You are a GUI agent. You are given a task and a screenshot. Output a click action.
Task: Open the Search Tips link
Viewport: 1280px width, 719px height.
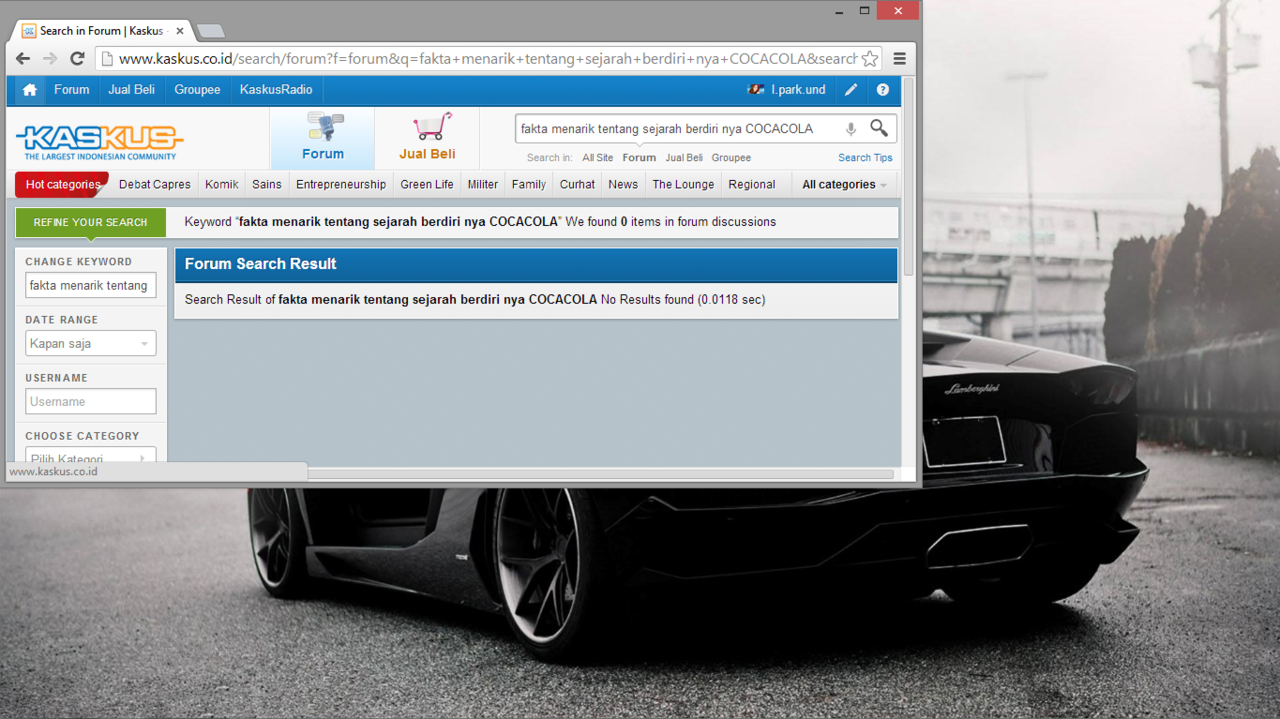click(865, 158)
